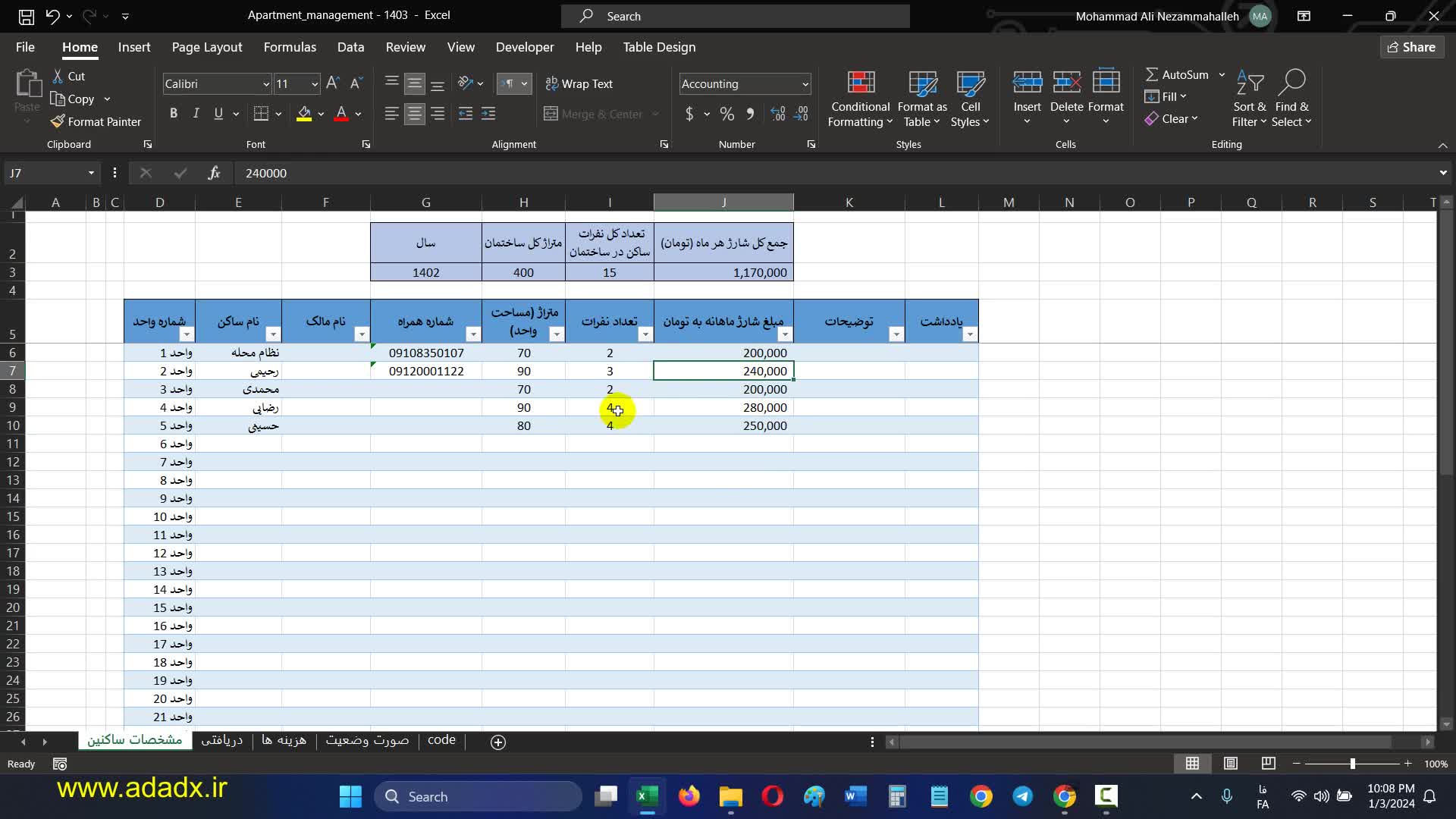Screen dimensions: 1456x819
Task: Toggle Italic formatting
Action: click(196, 114)
